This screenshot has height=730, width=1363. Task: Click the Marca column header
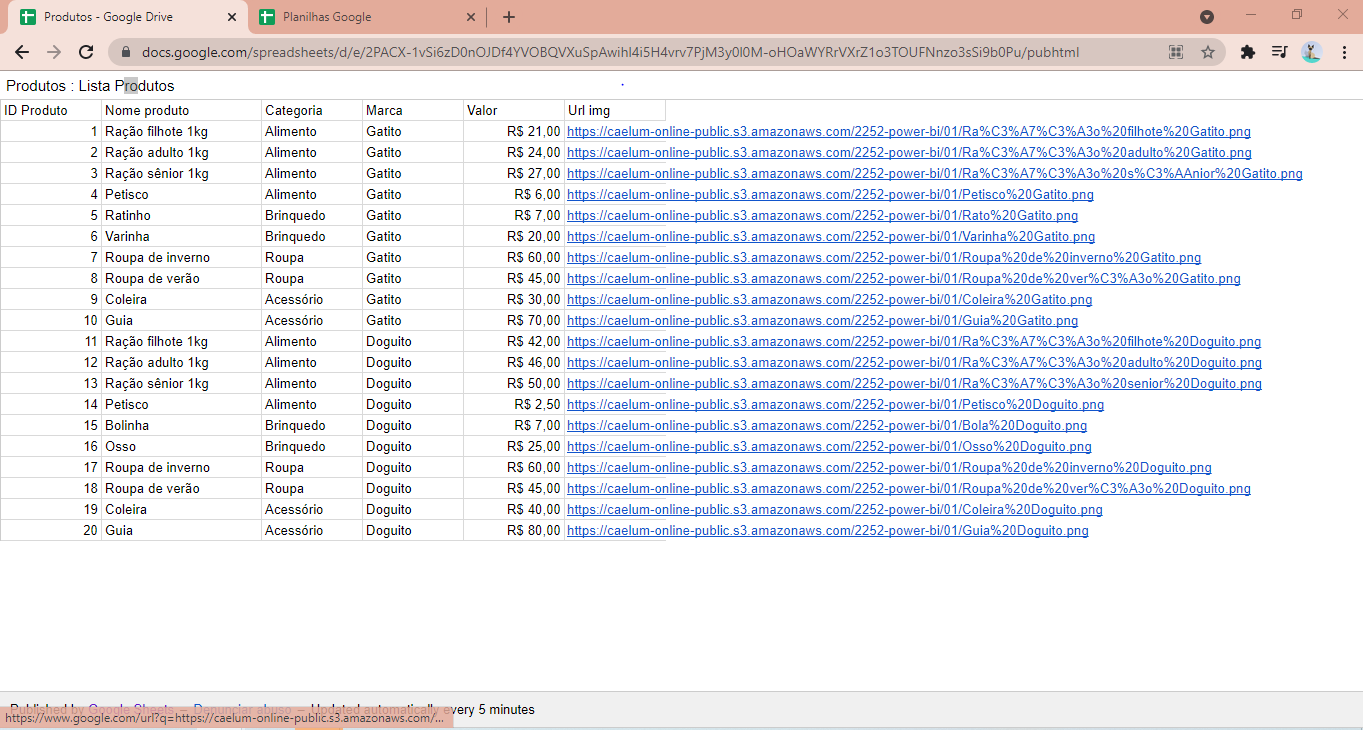click(x=413, y=110)
